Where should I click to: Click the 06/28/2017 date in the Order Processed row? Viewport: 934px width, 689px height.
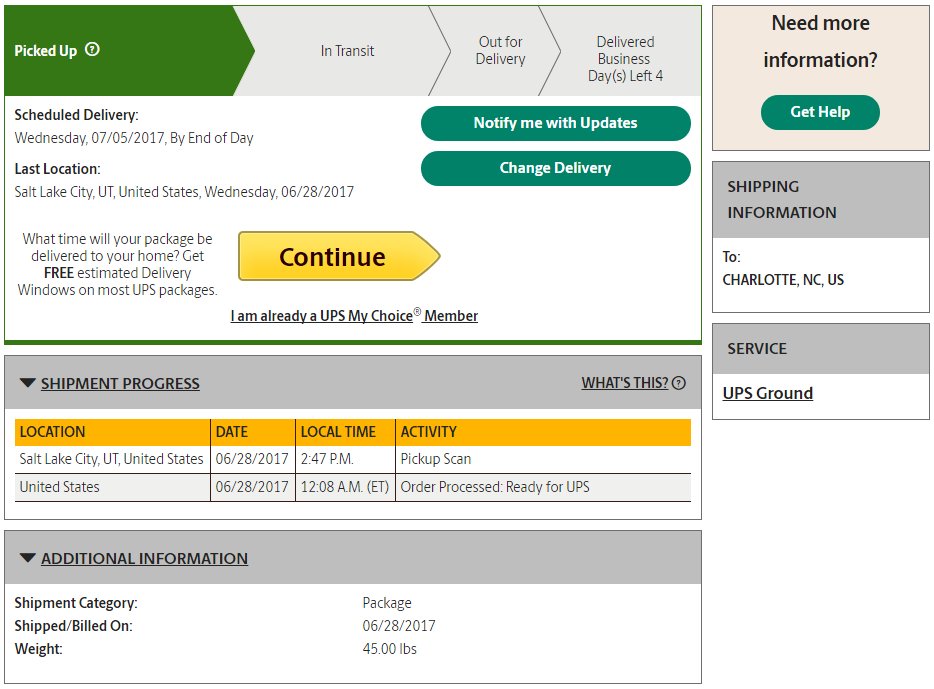[253, 487]
